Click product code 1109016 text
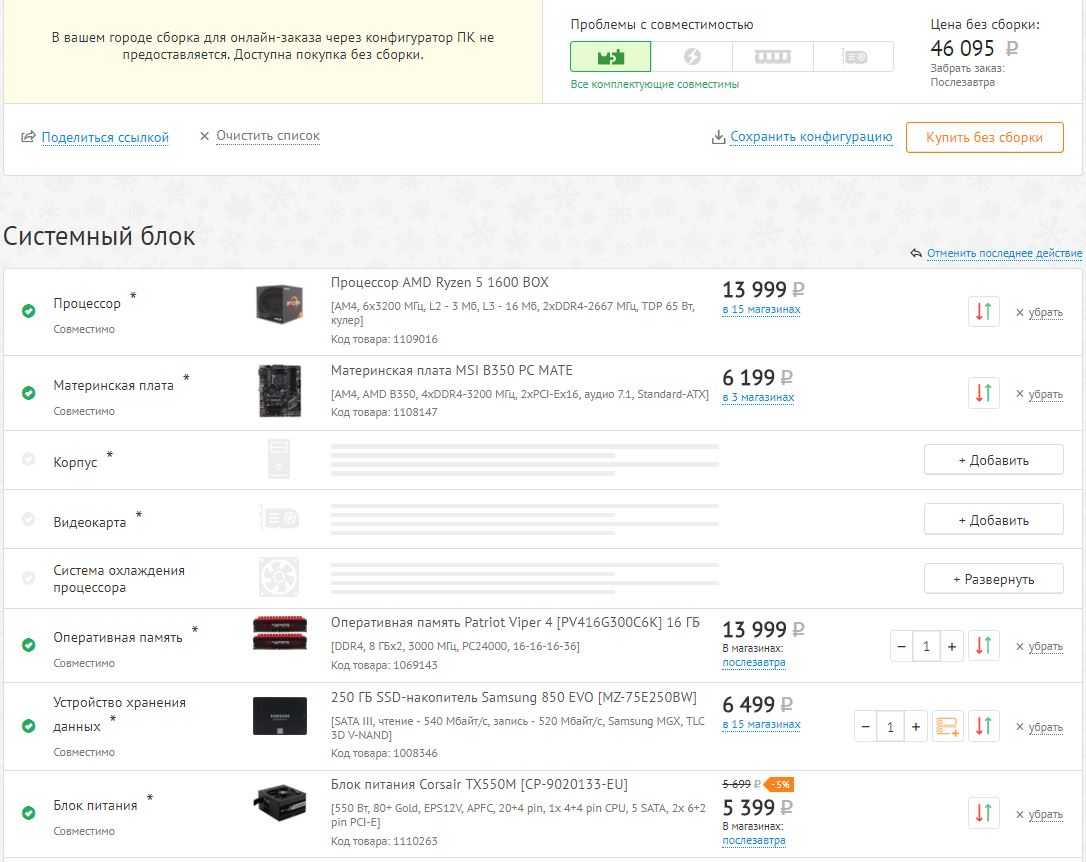 pos(384,339)
